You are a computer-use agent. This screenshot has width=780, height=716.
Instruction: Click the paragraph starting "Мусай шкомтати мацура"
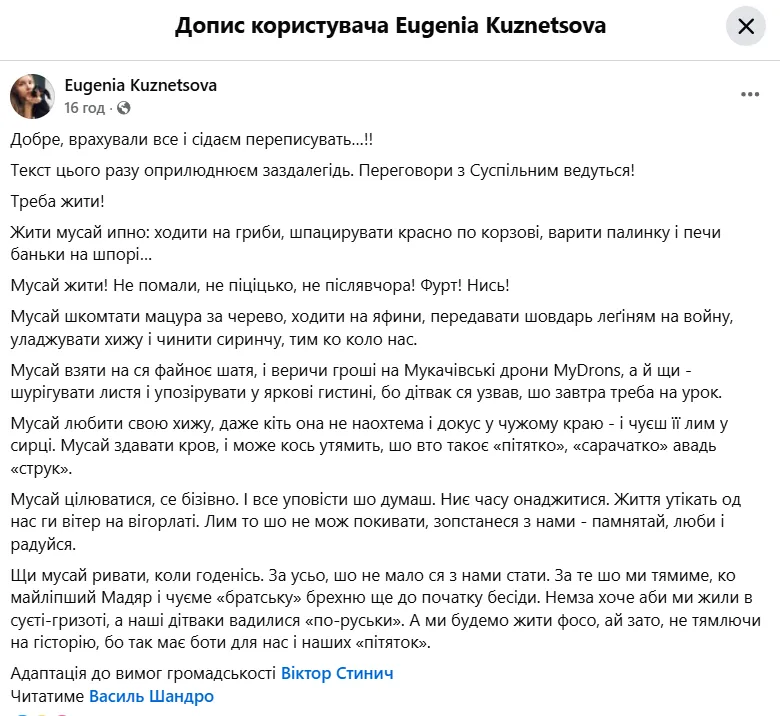tap(380, 328)
